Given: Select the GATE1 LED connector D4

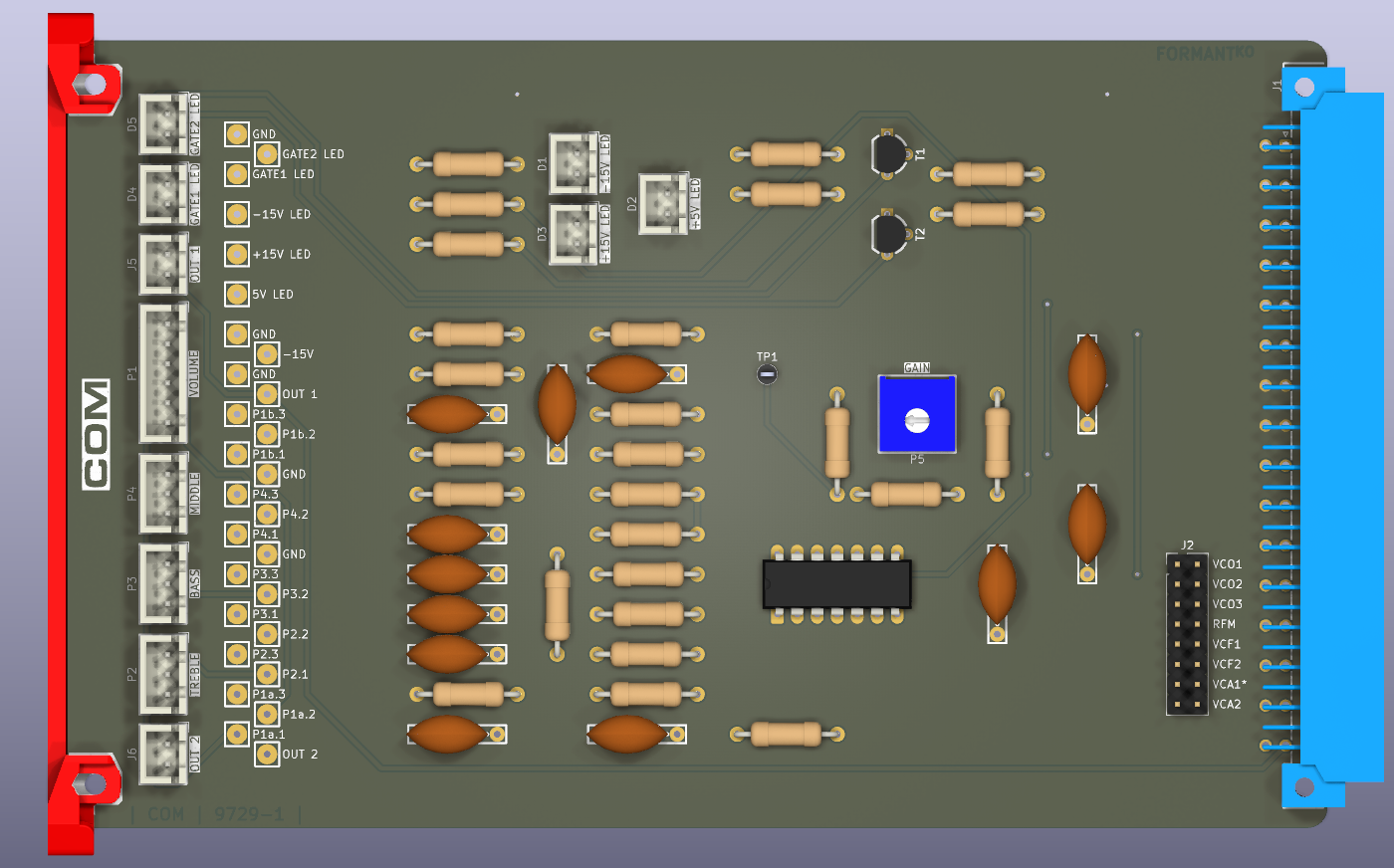Looking at the screenshot, I should pos(163,194).
